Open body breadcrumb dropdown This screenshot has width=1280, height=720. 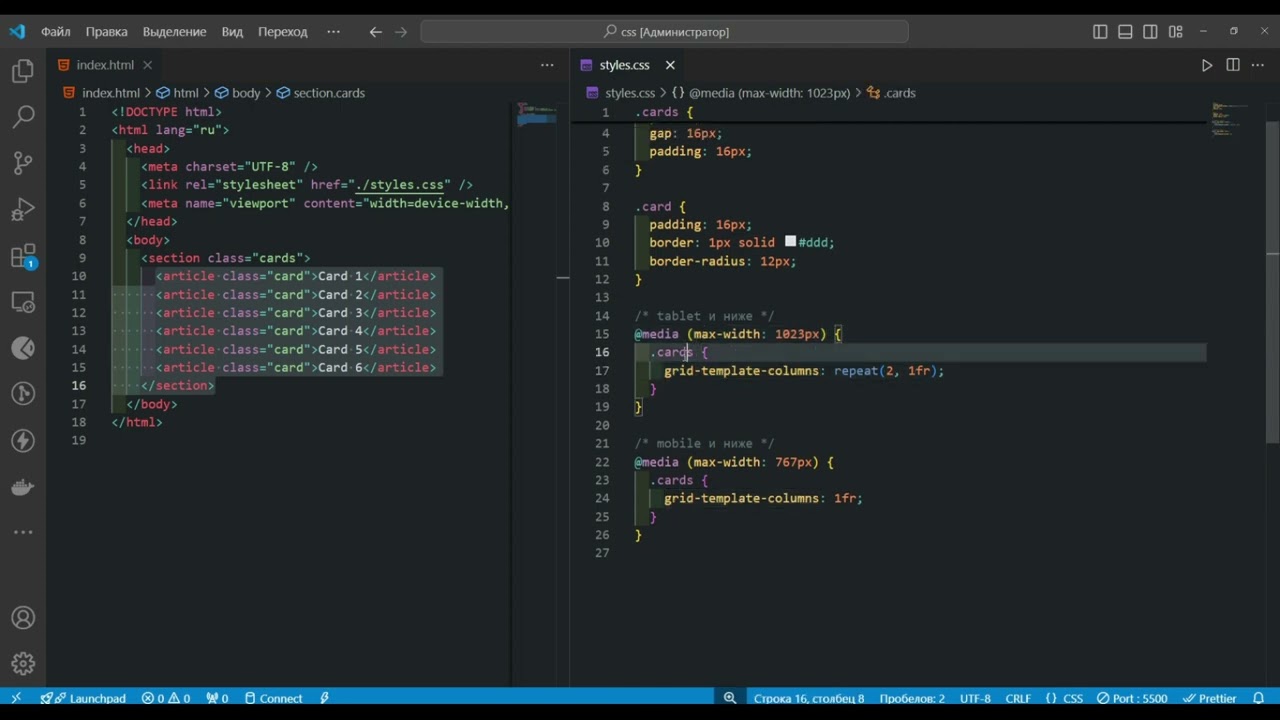tap(237, 93)
